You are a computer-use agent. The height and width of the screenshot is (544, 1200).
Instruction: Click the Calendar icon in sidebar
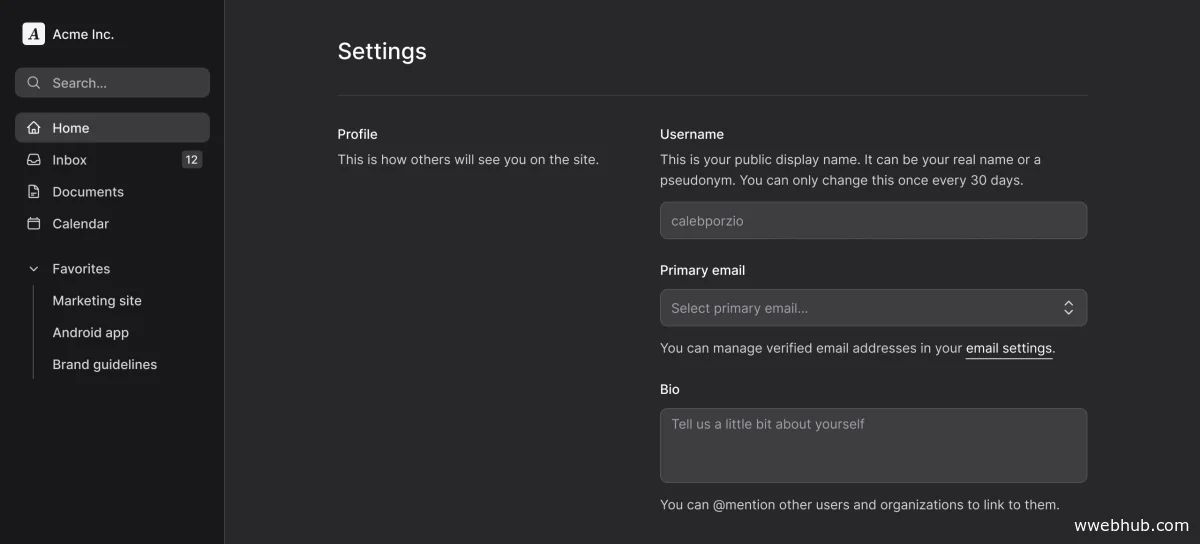click(x=34, y=224)
